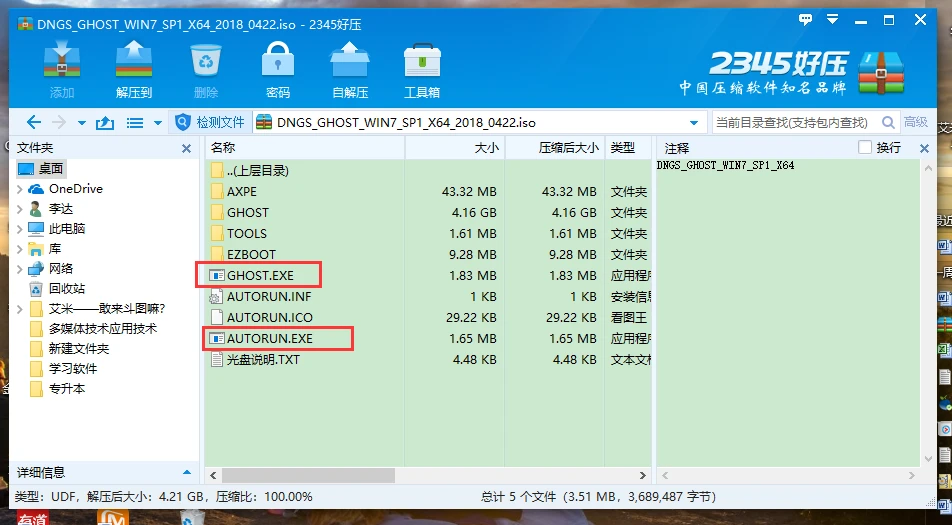Screen dimensions: 952x525
Task: Toggle the 换行 (word wrap) checkbox
Action: click(866, 147)
